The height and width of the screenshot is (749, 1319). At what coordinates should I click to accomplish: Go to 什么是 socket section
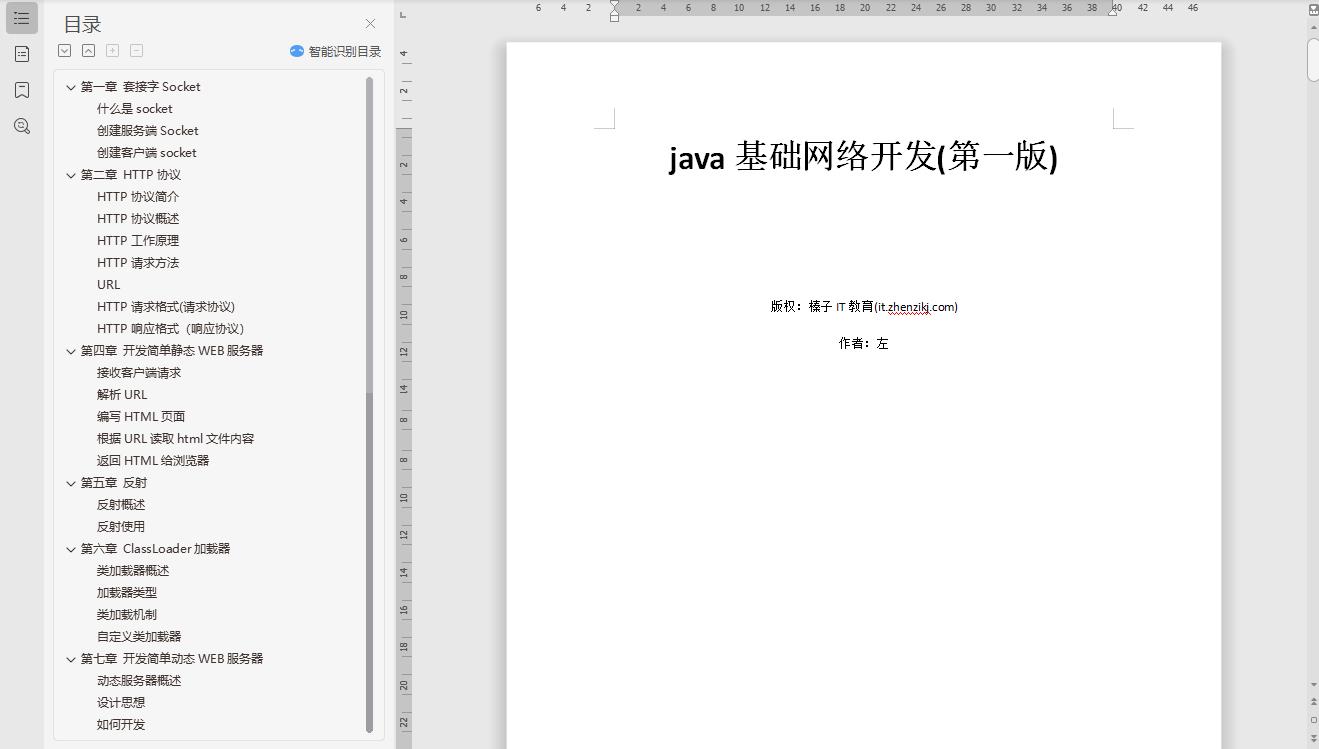click(x=134, y=109)
